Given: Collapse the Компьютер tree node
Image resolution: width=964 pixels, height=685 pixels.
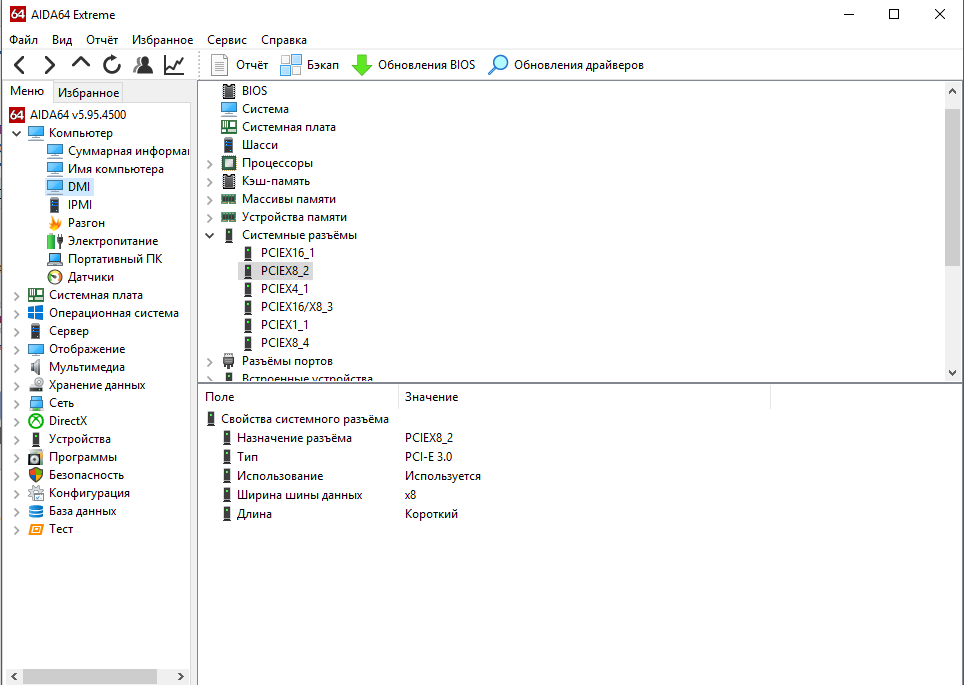Looking at the screenshot, I should point(17,133).
